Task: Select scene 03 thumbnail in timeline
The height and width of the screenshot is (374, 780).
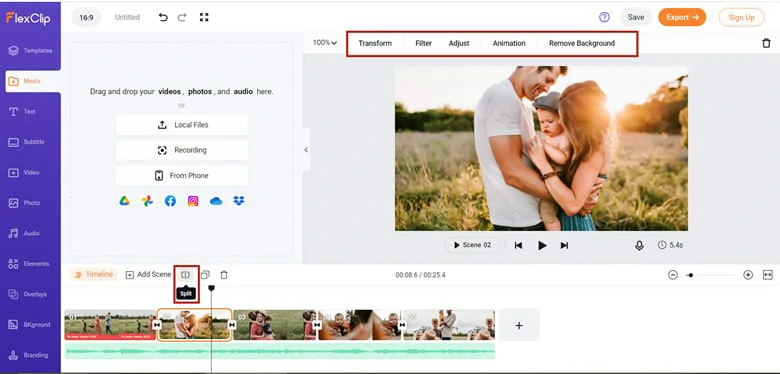Action: click(x=275, y=325)
